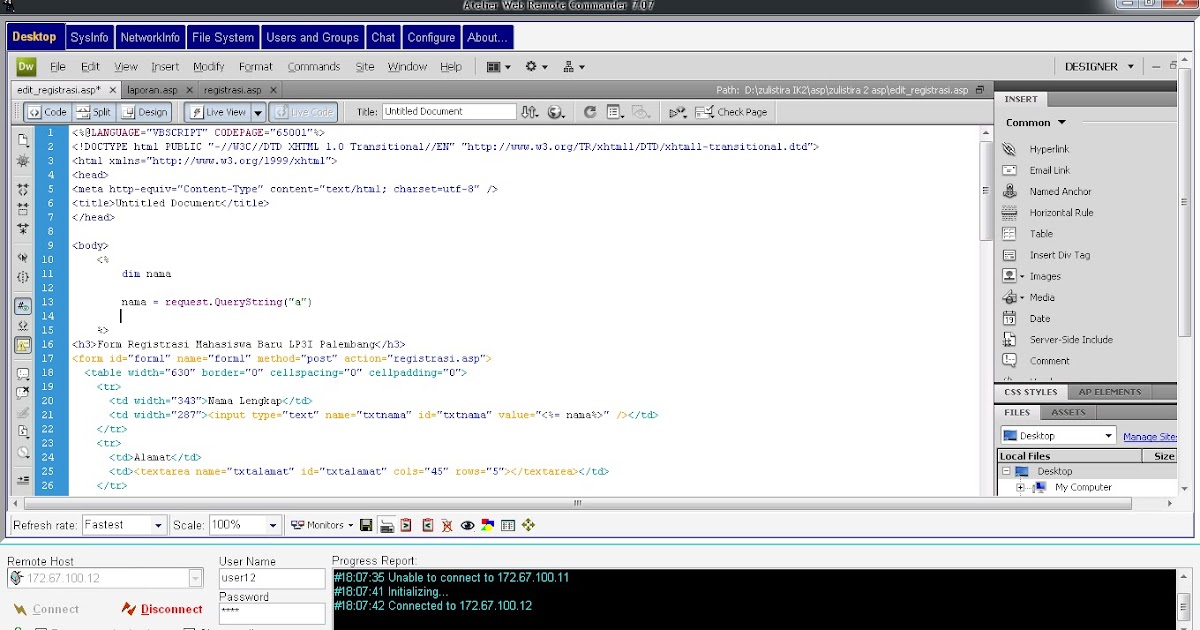This screenshot has width=1200, height=630.
Task: Switch to laporan.asp document tab
Action: point(152,90)
